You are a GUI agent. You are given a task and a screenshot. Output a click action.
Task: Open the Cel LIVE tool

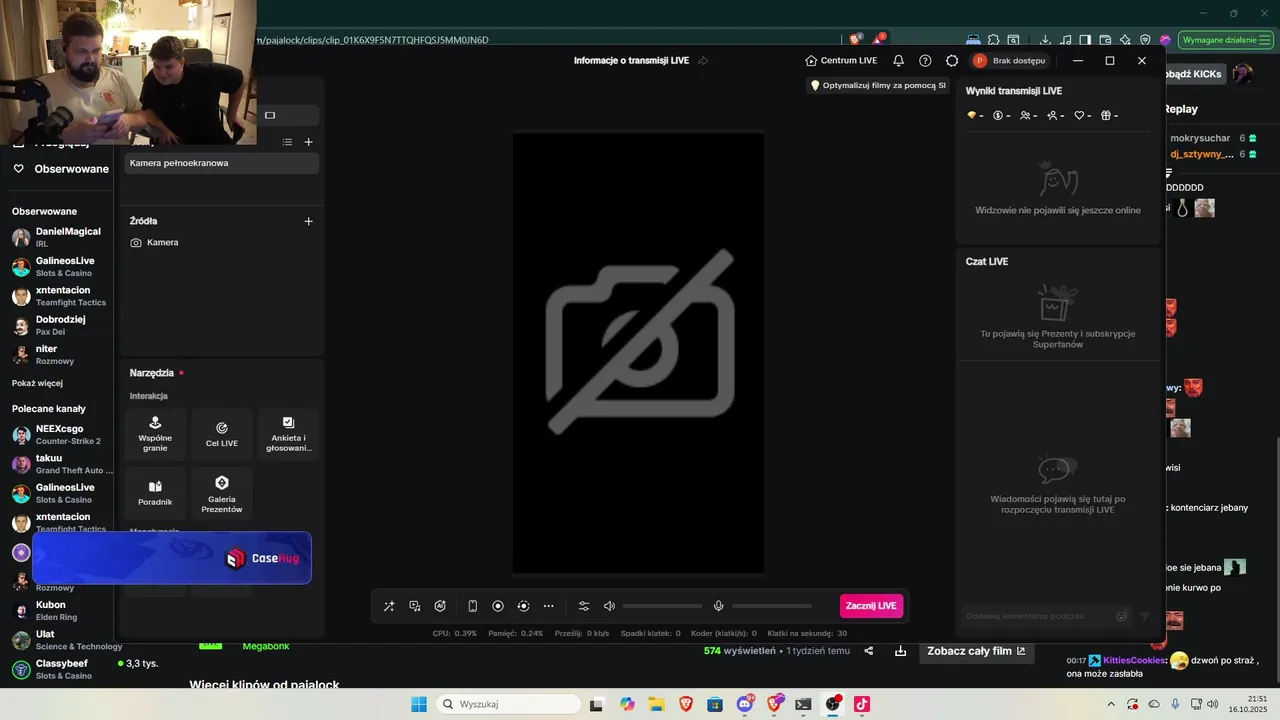[222, 434]
